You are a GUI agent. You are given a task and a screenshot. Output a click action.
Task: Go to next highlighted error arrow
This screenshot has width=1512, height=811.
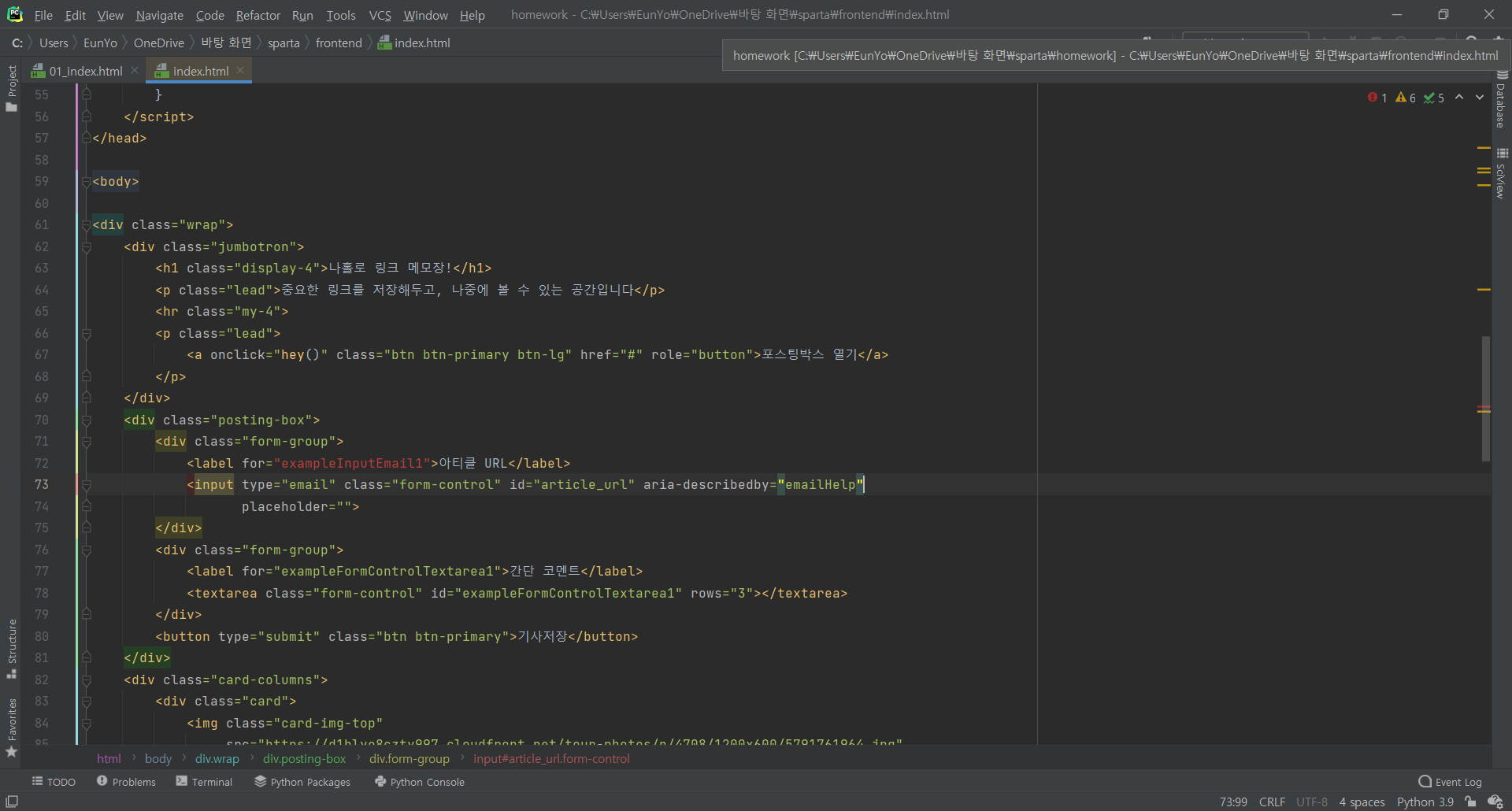coord(1480,97)
